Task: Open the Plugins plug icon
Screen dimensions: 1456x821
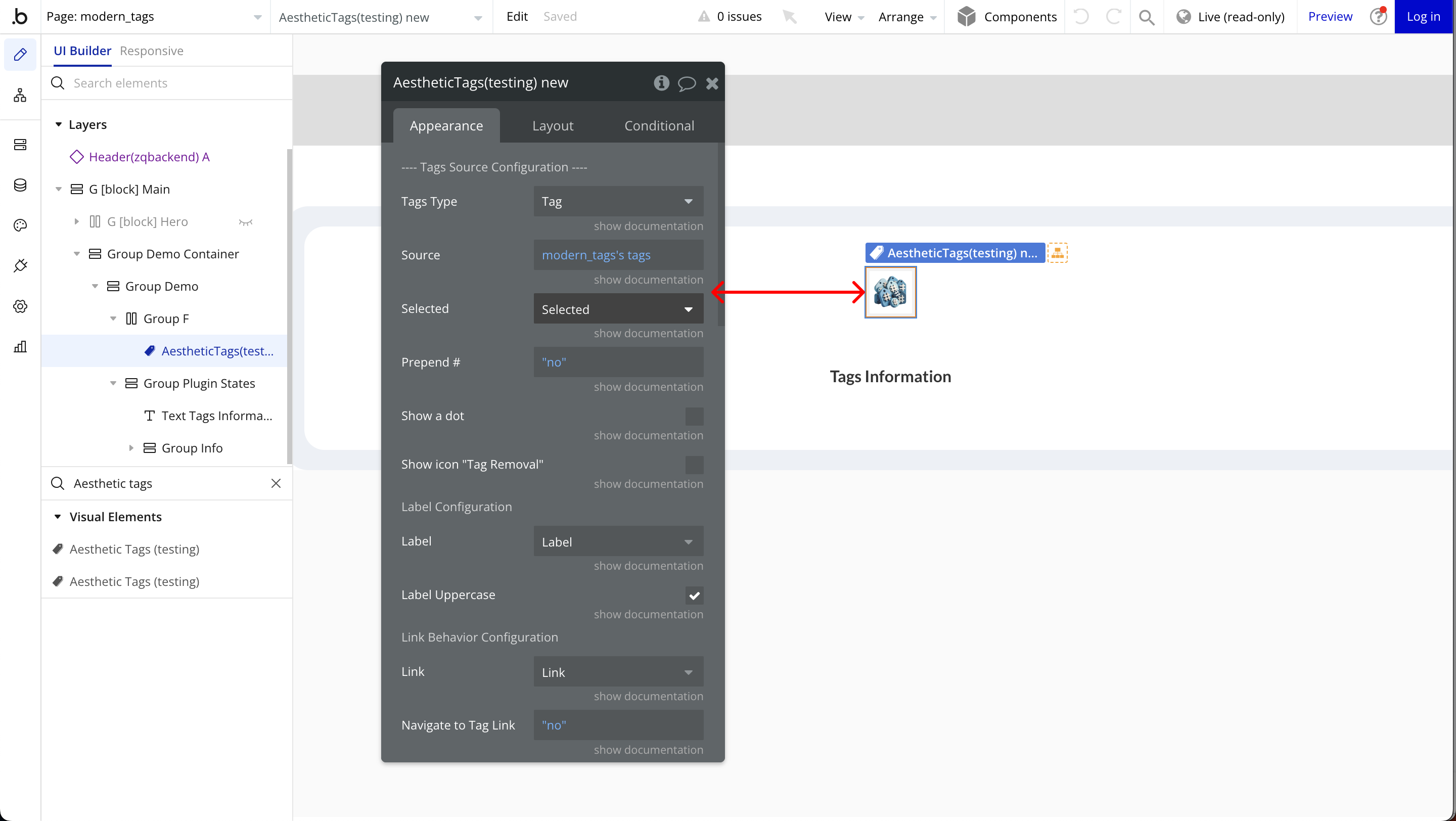Action: [x=20, y=265]
